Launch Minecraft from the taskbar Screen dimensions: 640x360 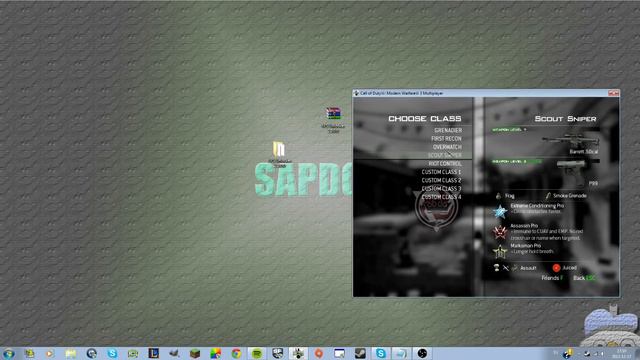tap(195, 353)
